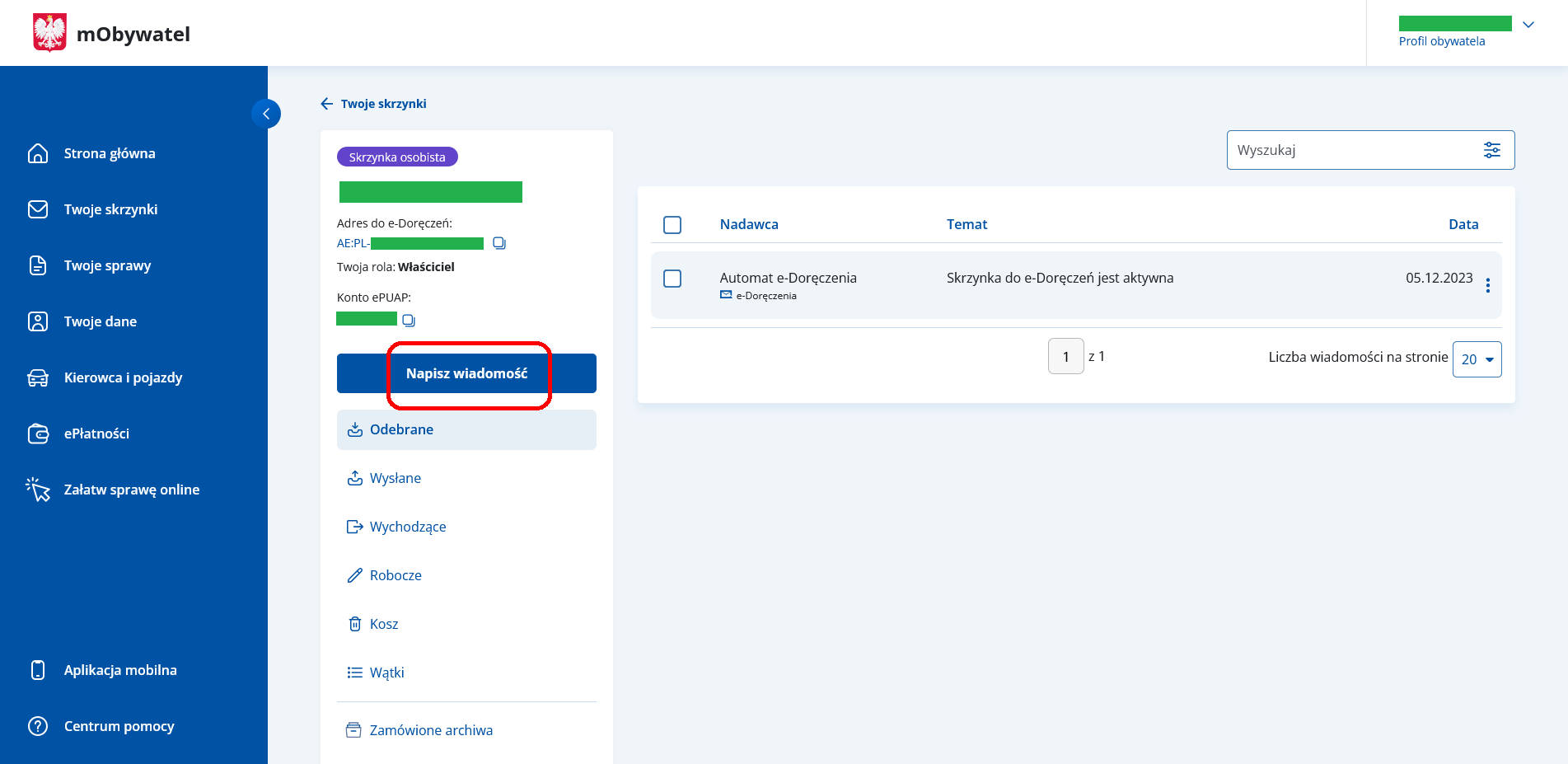
Task: Expand the Profil obywatela user menu
Action: click(x=1528, y=25)
